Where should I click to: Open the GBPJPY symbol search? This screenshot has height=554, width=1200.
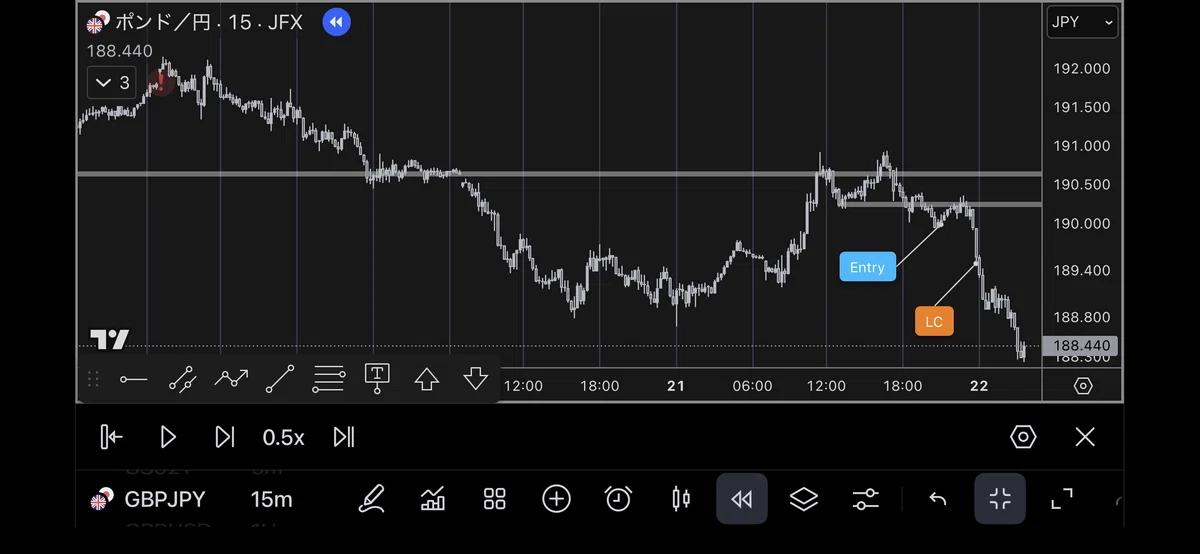click(x=153, y=499)
